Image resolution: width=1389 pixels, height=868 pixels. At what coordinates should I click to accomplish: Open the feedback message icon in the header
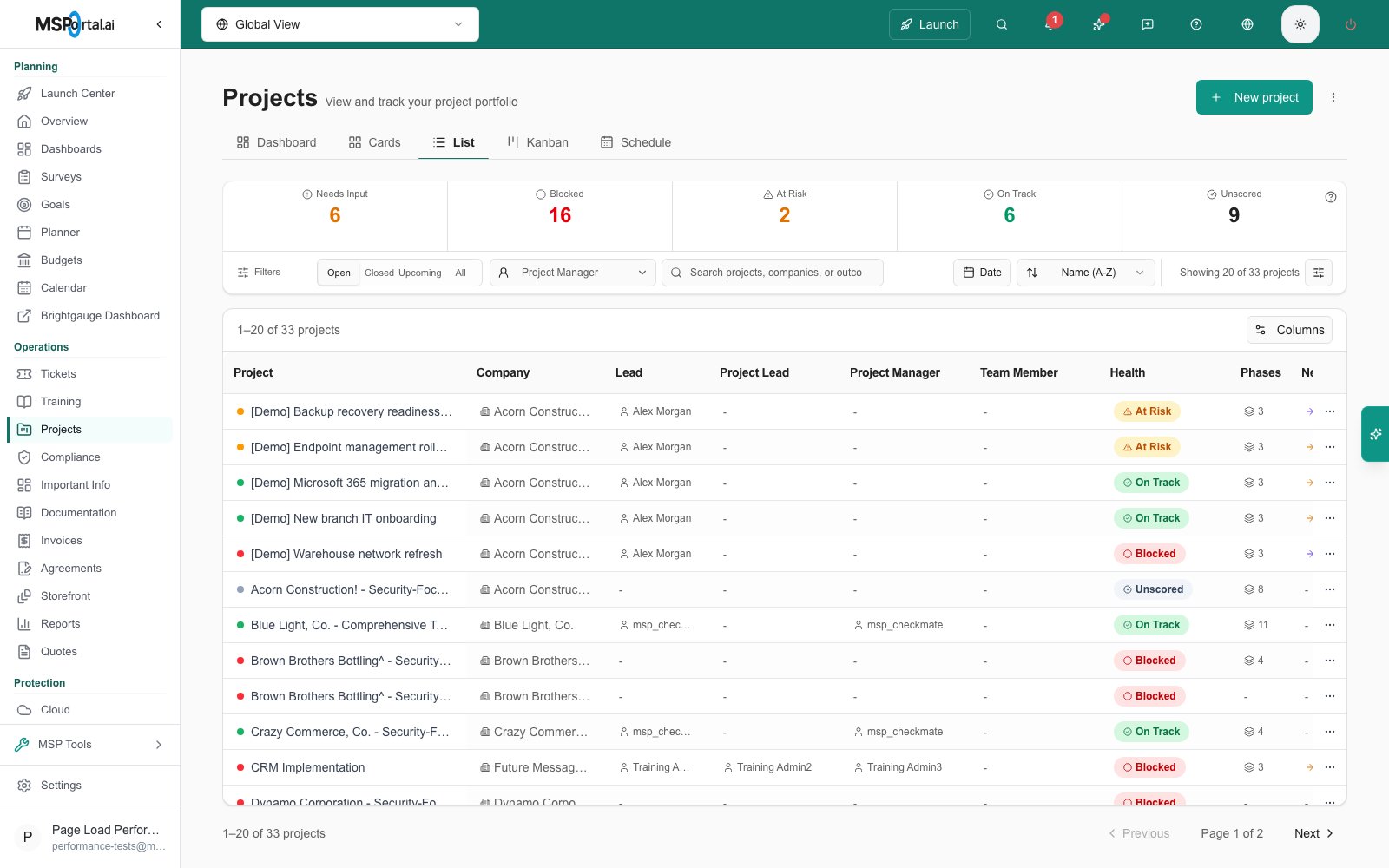(1148, 24)
